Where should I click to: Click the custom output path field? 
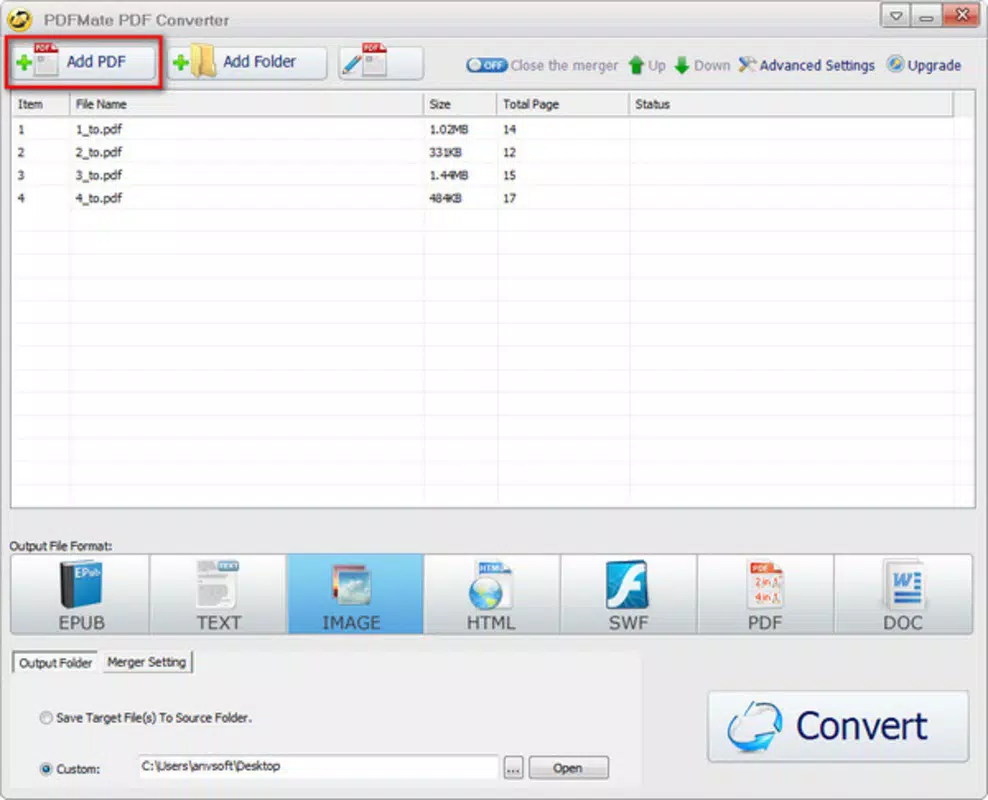(x=318, y=767)
